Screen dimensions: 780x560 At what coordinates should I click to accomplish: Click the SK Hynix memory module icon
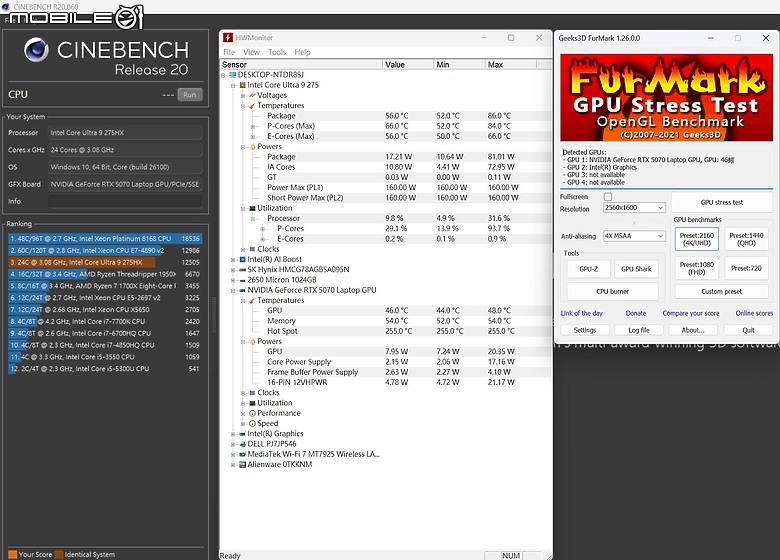(243, 270)
